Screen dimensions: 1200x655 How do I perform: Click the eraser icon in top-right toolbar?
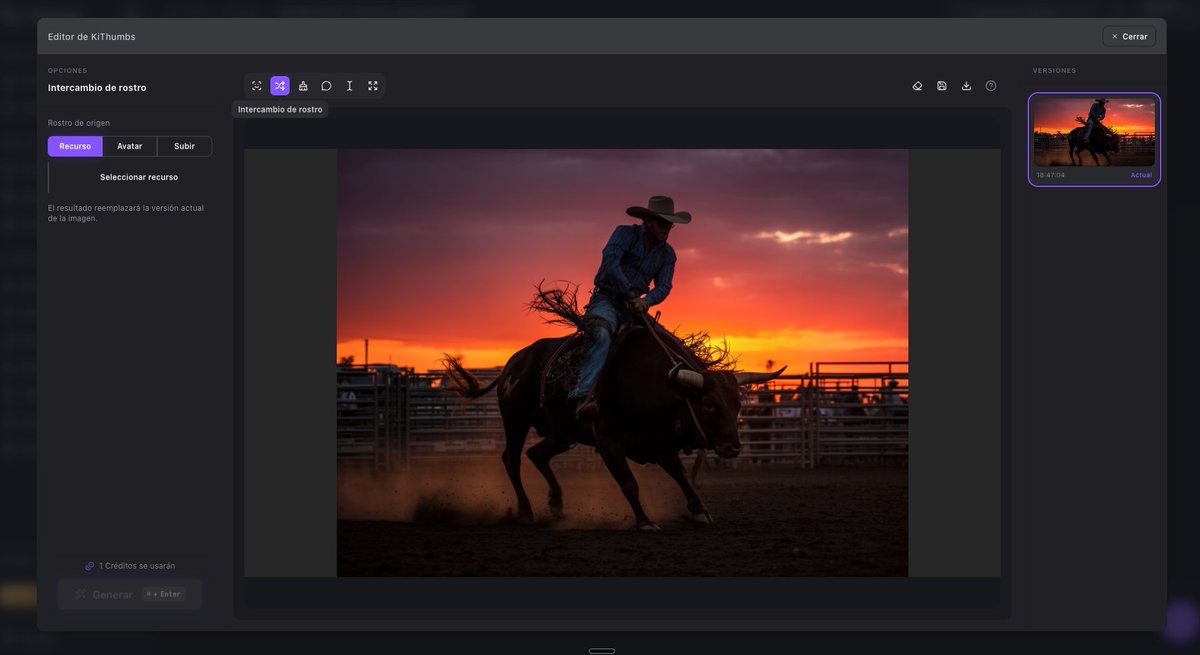pyautogui.click(x=917, y=86)
